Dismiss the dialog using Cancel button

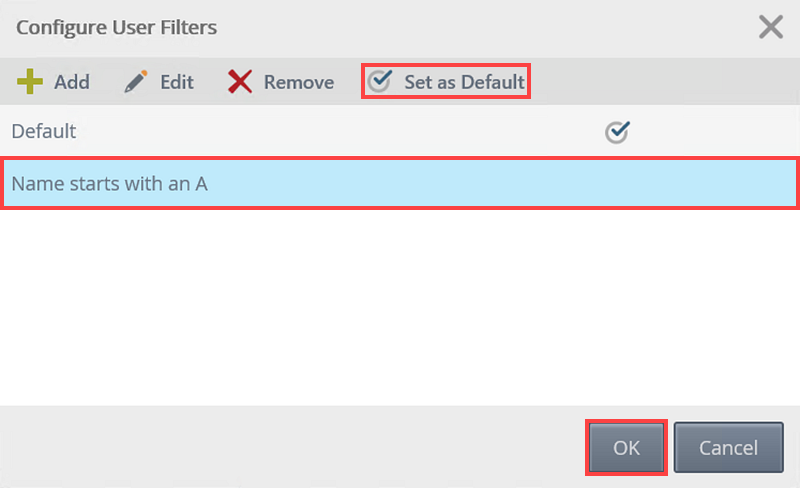(729, 448)
